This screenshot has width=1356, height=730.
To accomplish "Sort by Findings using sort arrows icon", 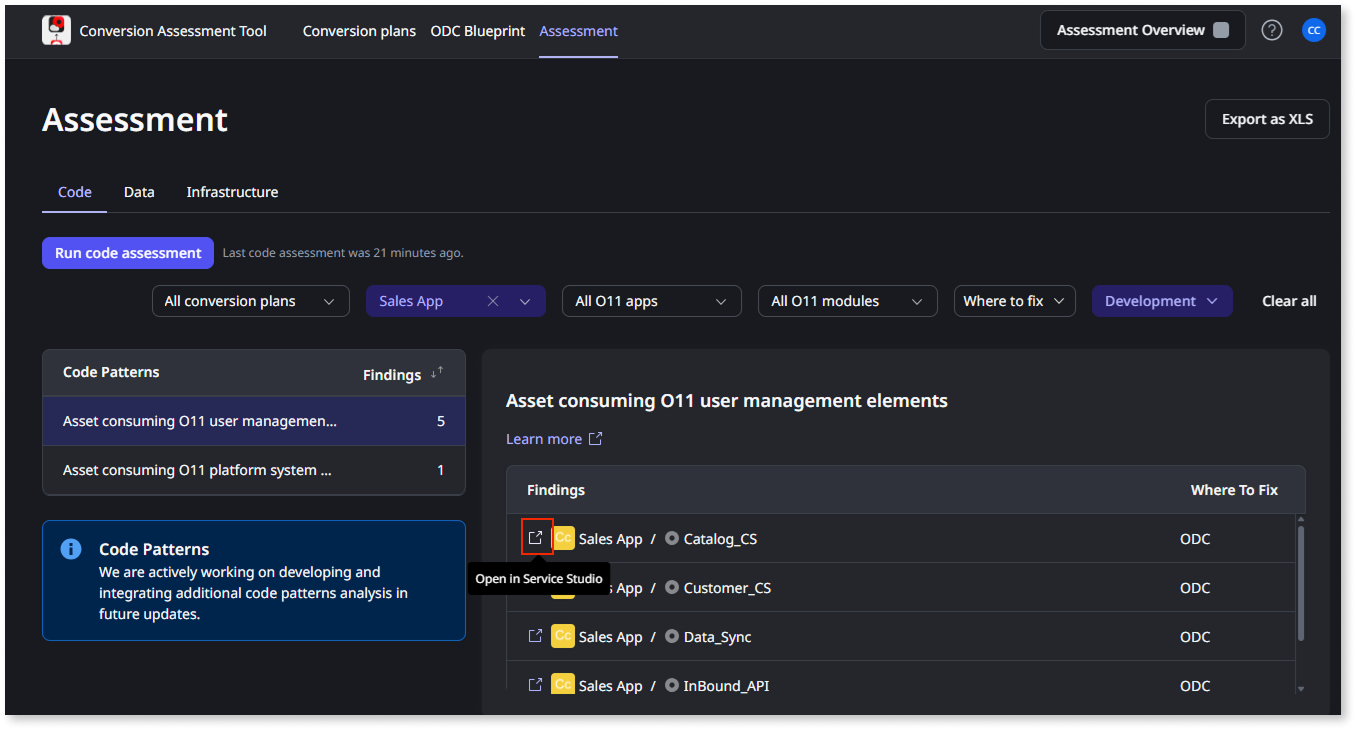I will [x=436, y=373].
